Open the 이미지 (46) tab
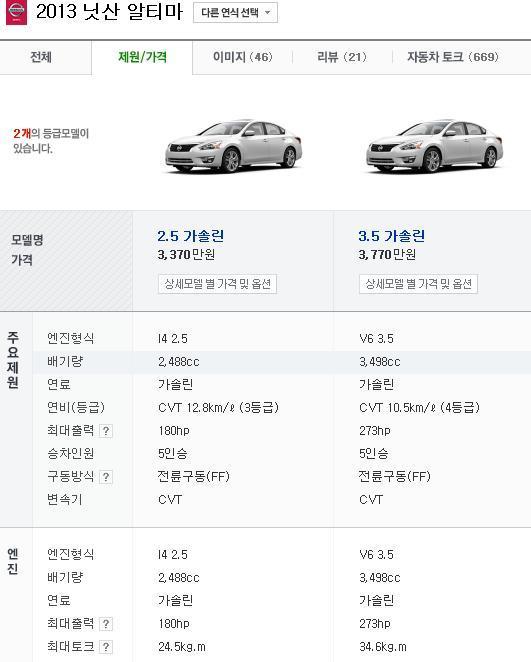This screenshot has width=531, height=662. click(243, 57)
